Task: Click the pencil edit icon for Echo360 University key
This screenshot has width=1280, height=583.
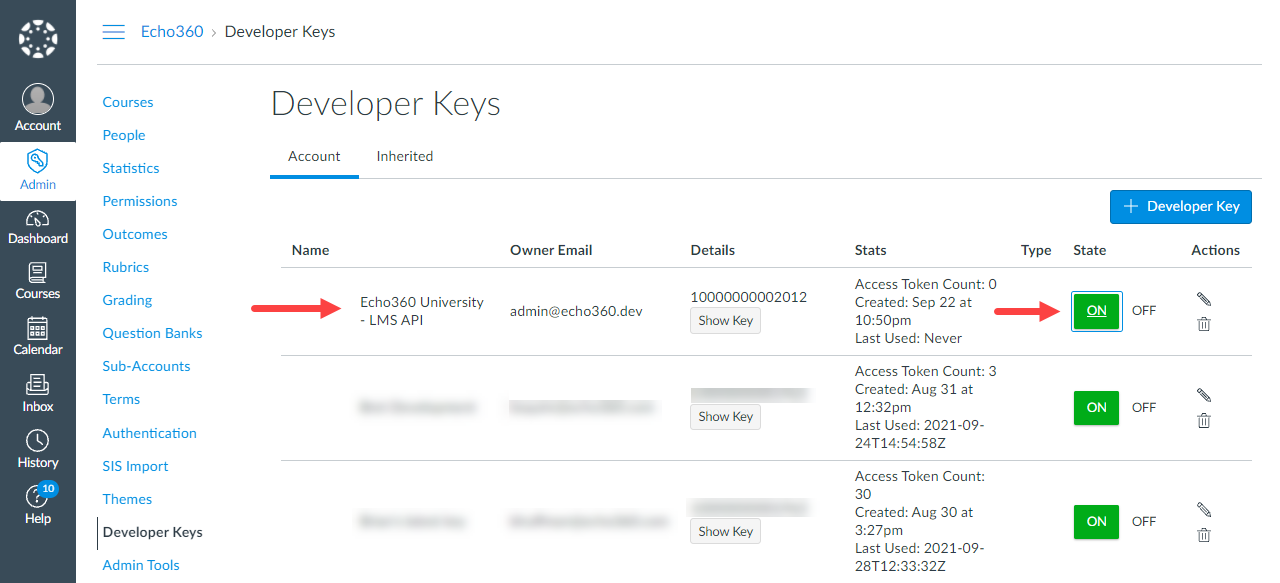Action: (x=1204, y=298)
